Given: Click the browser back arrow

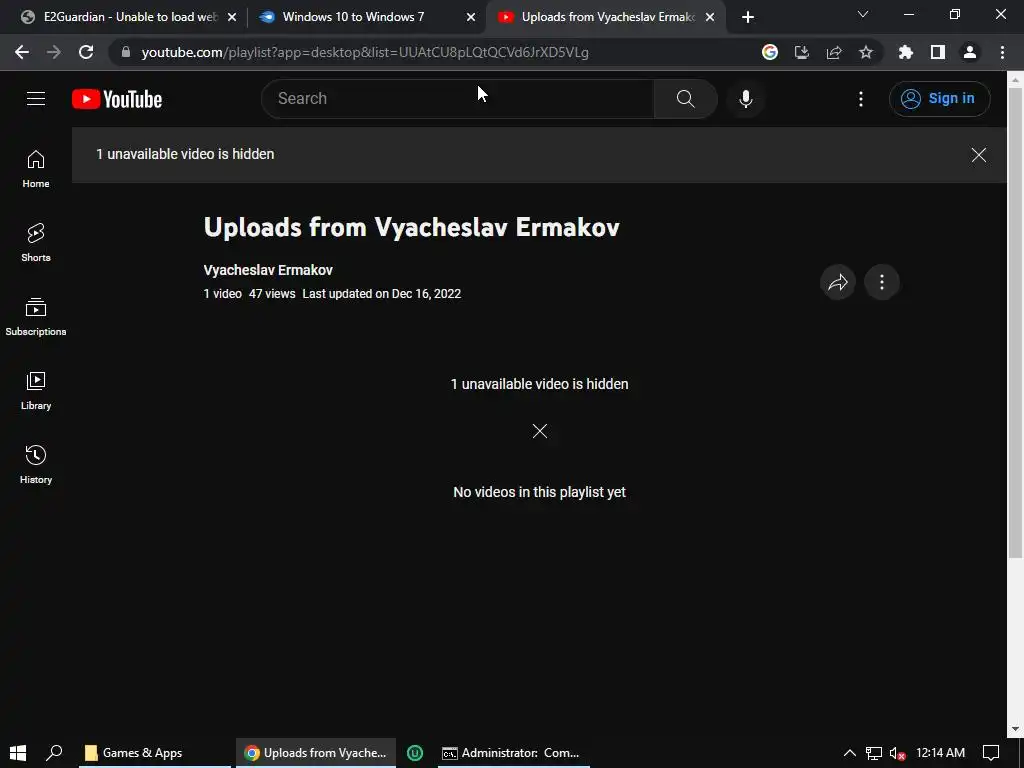Looking at the screenshot, I should tap(22, 52).
